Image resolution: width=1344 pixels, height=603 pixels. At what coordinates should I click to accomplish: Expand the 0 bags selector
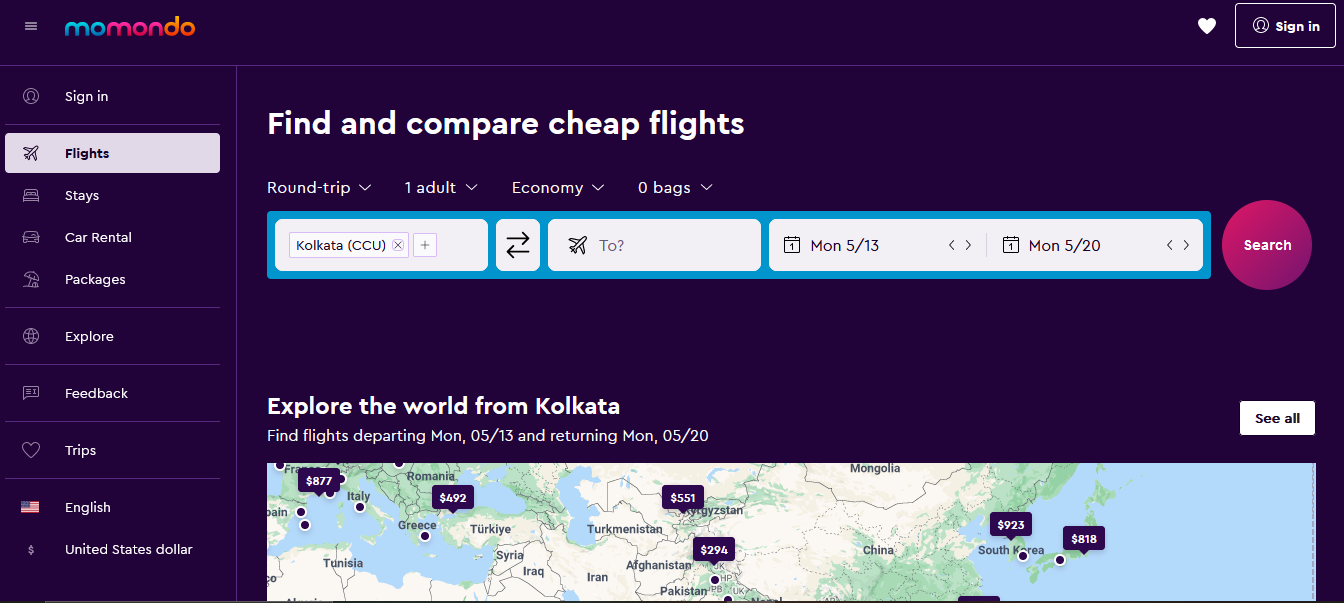(x=675, y=187)
